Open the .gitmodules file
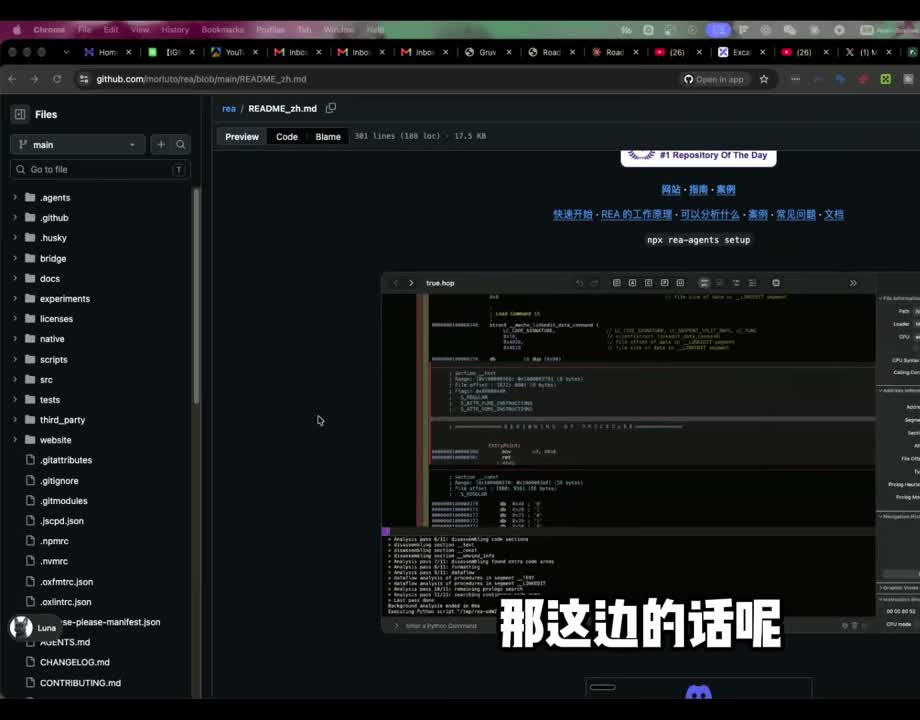The height and width of the screenshot is (720, 920). [x=63, y=501]
